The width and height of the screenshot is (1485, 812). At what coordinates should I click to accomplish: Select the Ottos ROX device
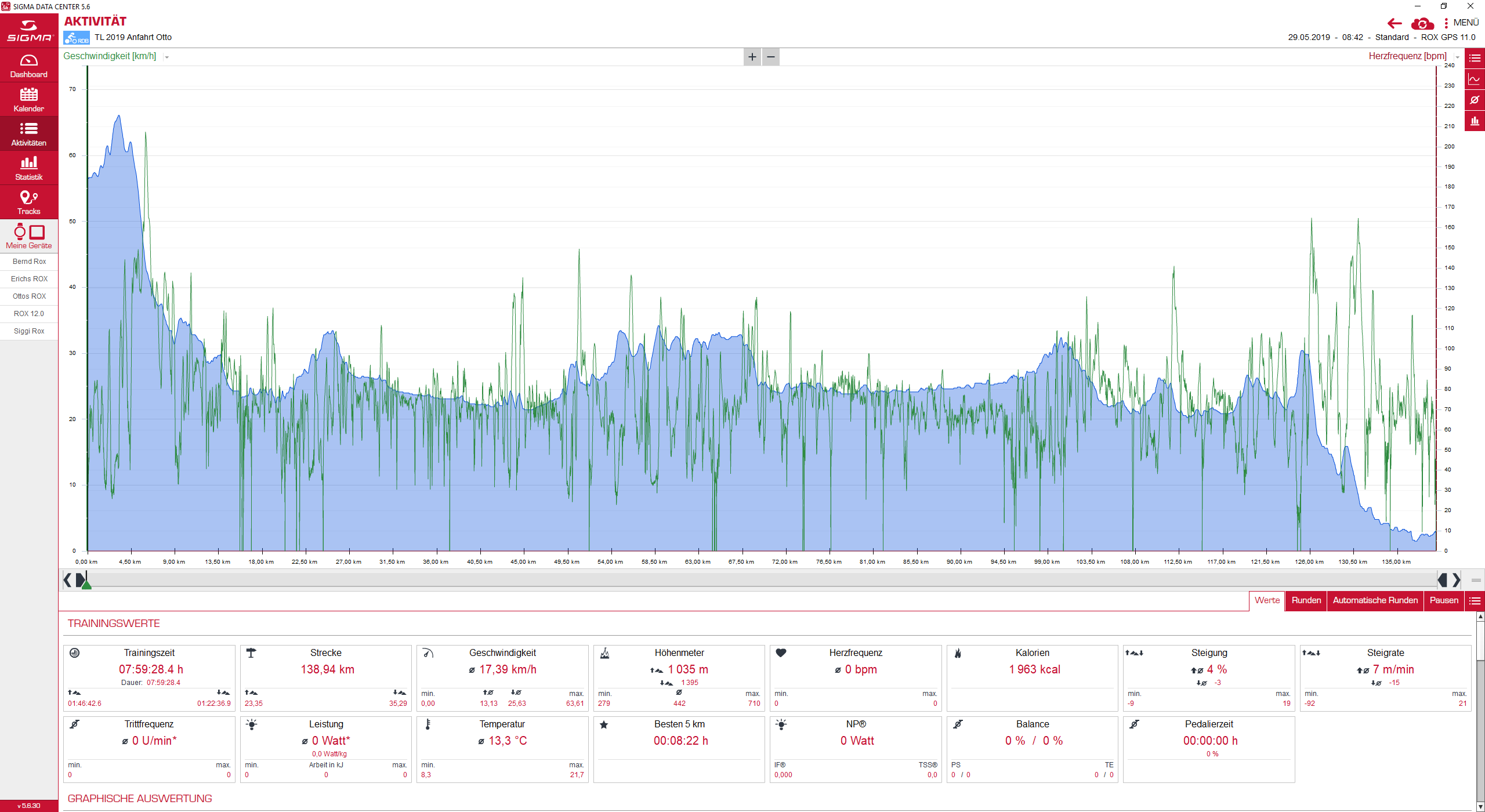(x=29, y=296)
